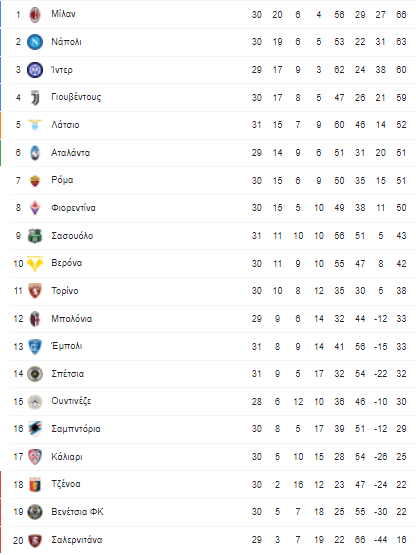Click the Atalanta club badge
The height and width of the screenshot is (555, 416).
(x=35, y=153)
